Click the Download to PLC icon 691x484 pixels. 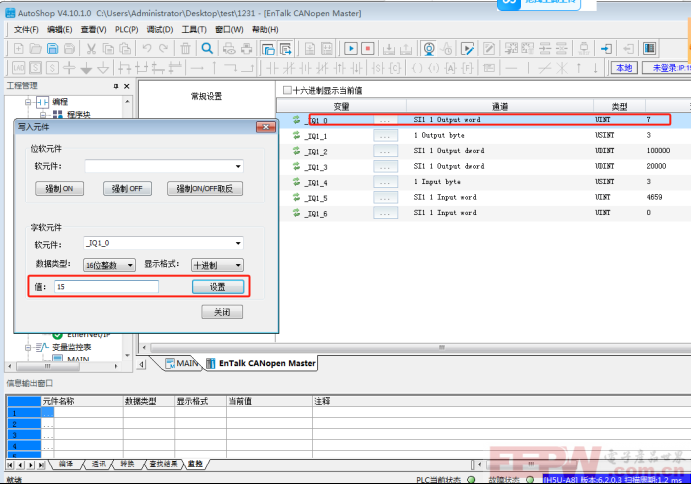(x=389, y=48)
